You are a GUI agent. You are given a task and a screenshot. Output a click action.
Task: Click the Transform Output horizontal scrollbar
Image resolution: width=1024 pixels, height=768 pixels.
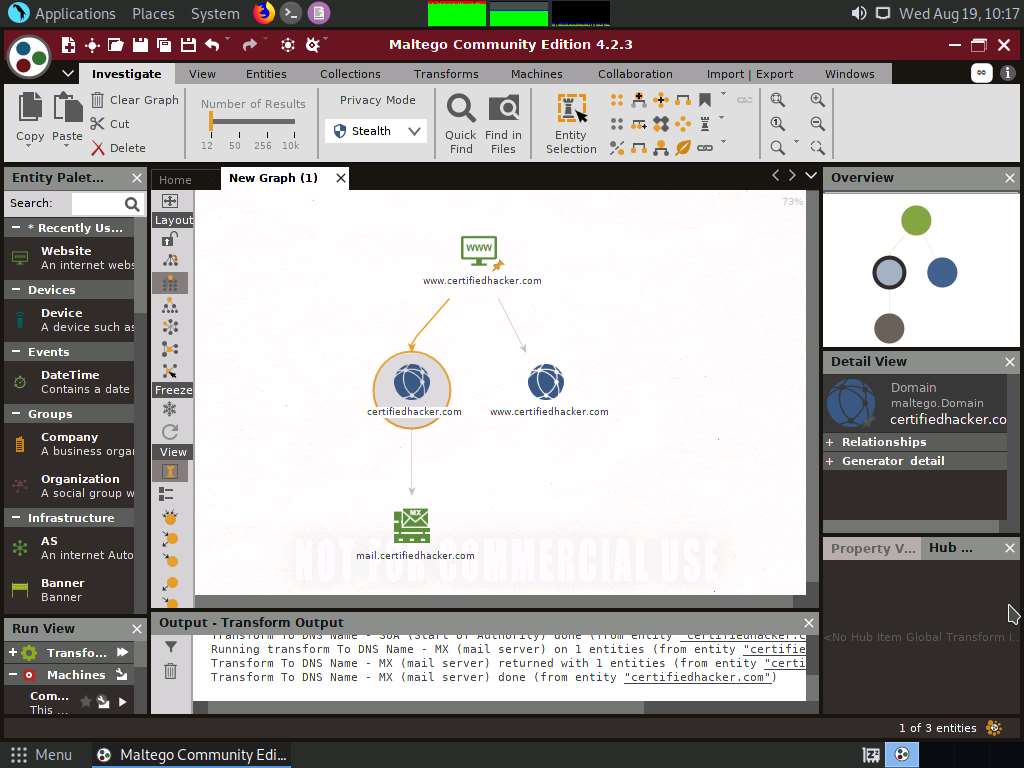pyautogui.click(x=426, y=707)
